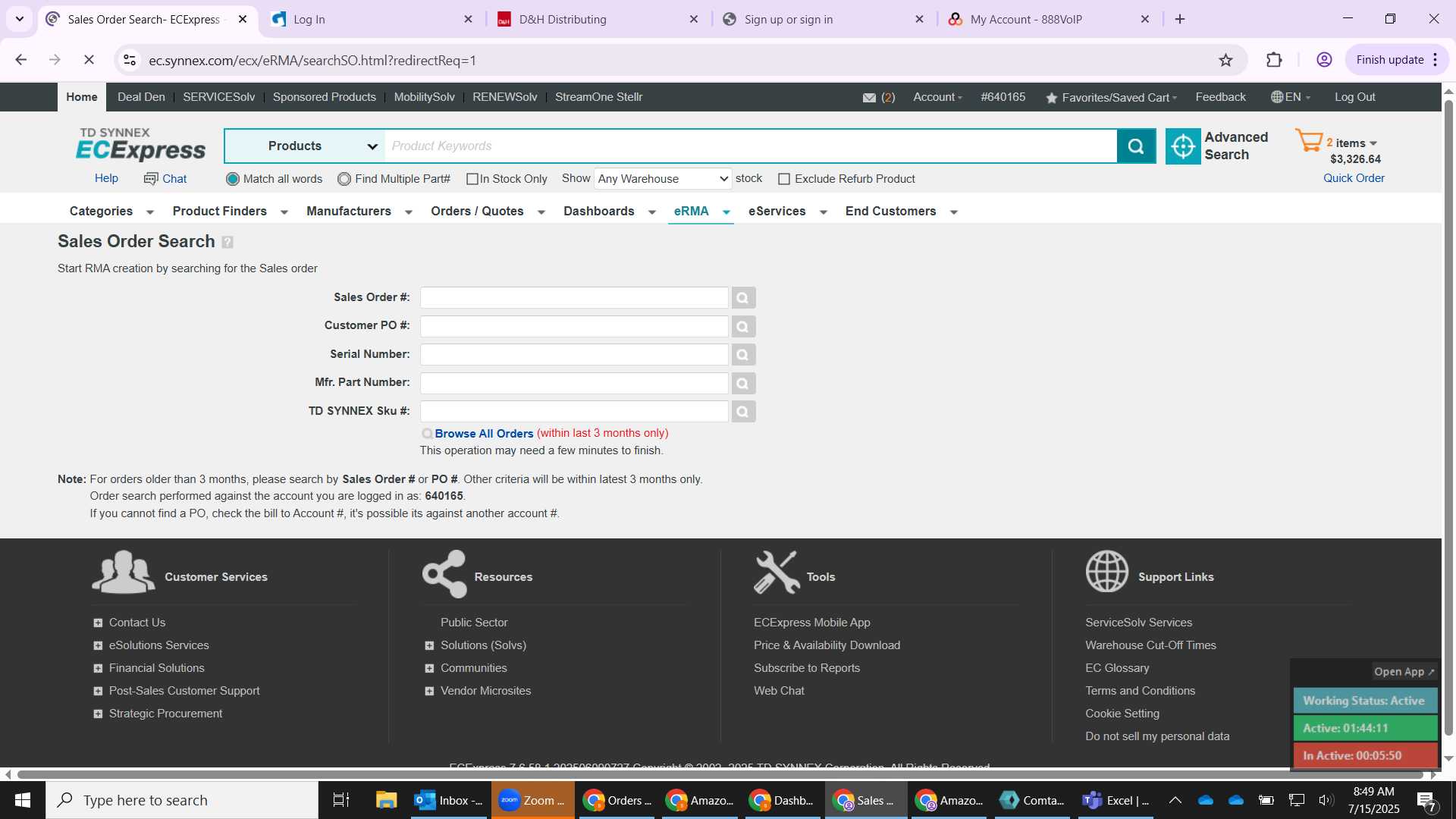Open the Home tab
This screenshot has width=1456, height=819.
[82, 97]
